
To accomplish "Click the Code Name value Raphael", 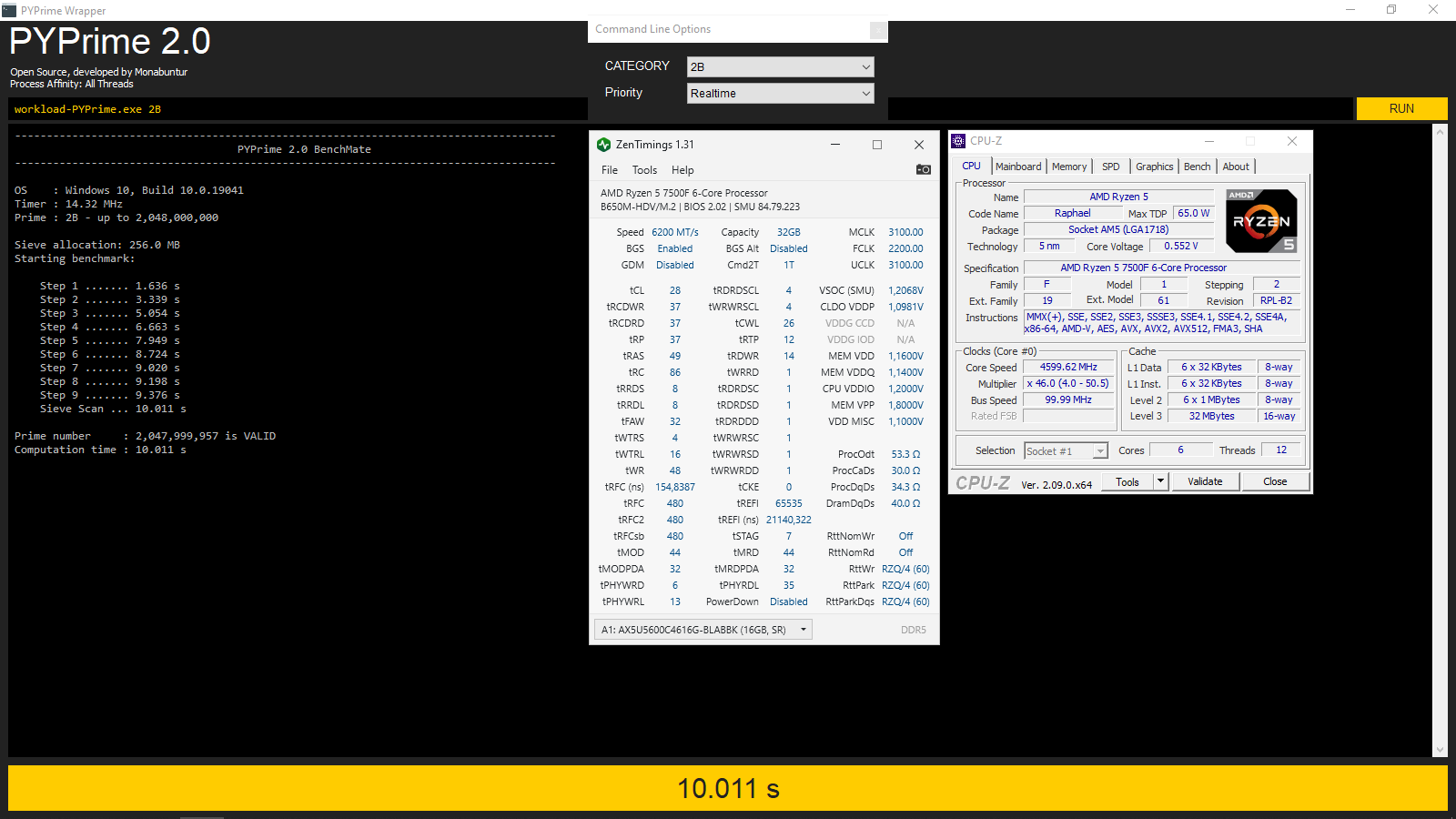I will (x=1073, y=213).
